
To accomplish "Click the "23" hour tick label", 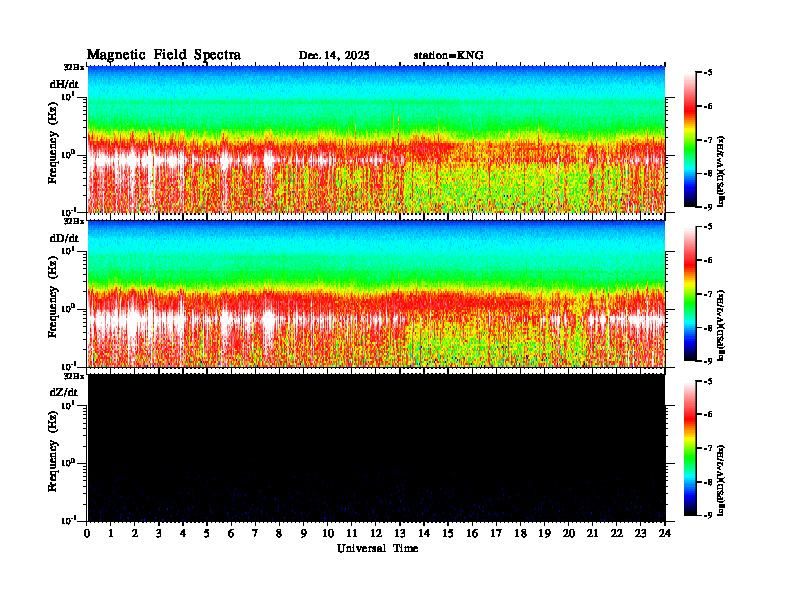I will [x=640, y=533].
